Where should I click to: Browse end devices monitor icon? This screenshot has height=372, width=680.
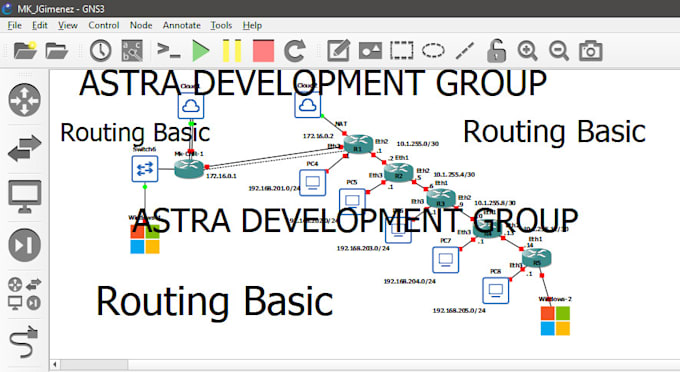pyautogui.click(x=25, y=196)
